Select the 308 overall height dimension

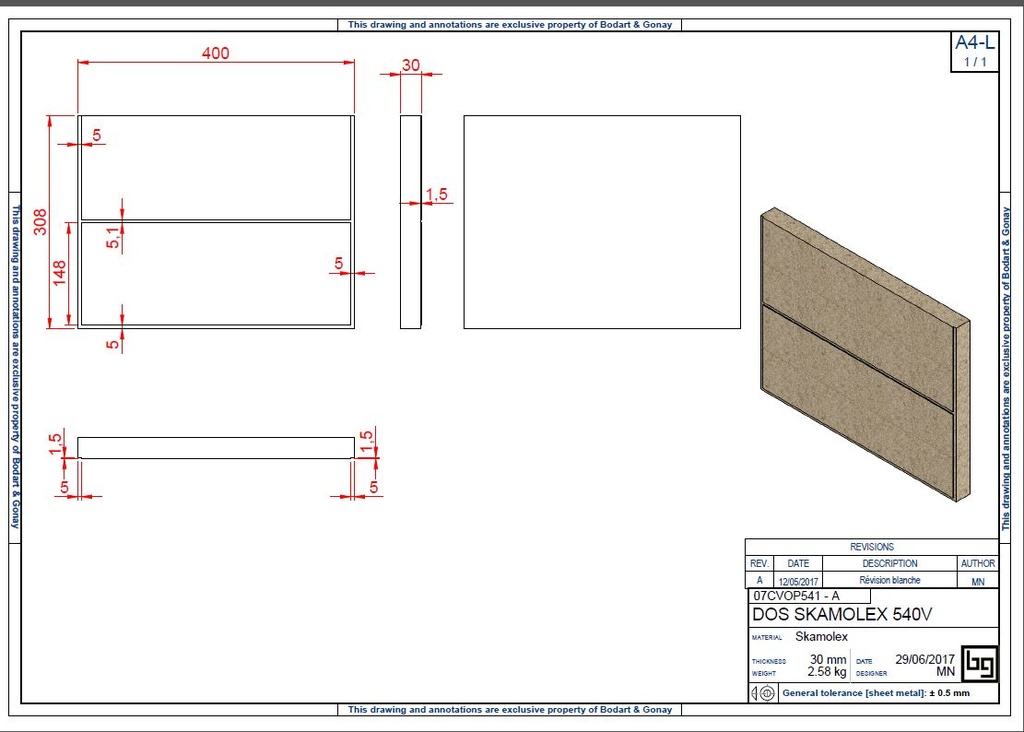coord(40,221)
